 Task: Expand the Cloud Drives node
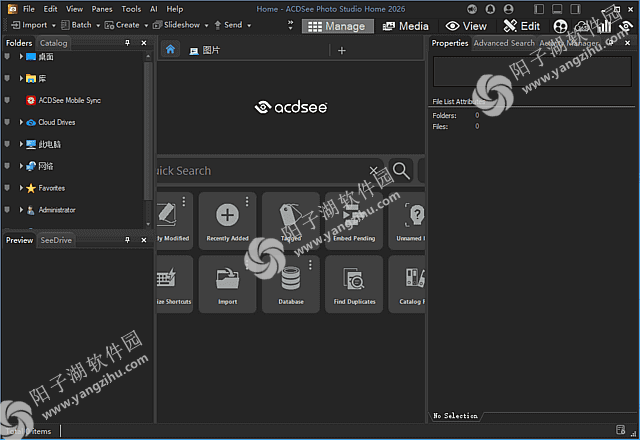(x=21, y=122)
